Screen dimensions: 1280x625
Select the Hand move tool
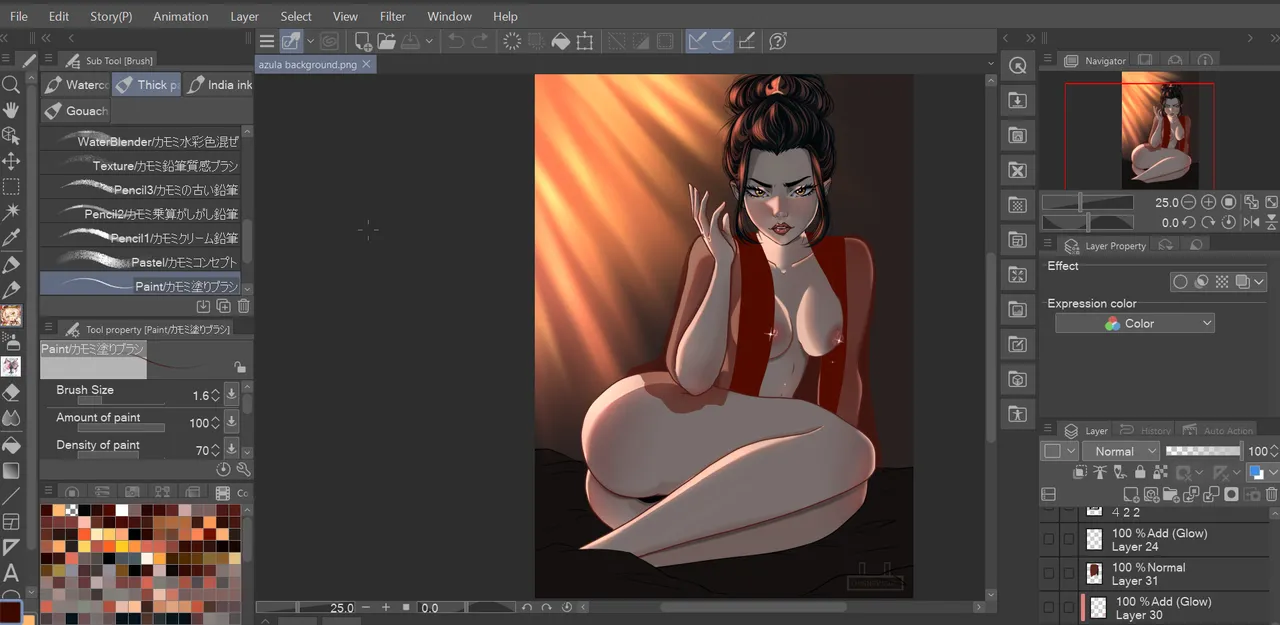(11, 110)
